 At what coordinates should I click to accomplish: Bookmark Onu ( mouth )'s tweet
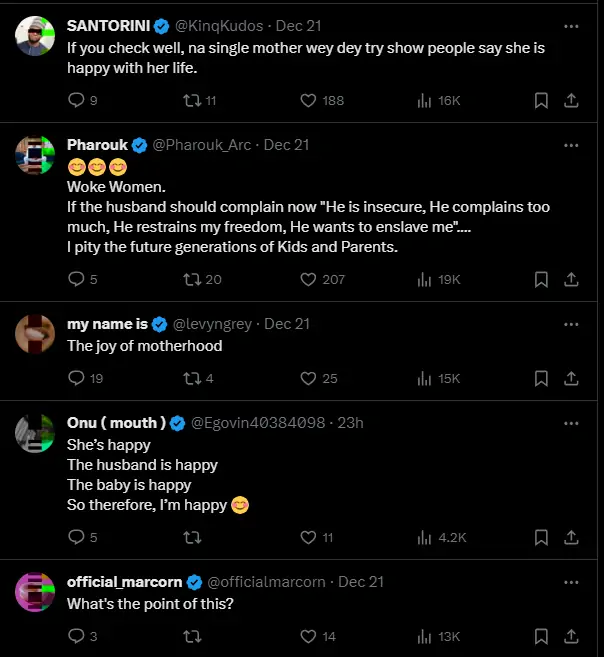pyautogui.click(x=541, y=537)
